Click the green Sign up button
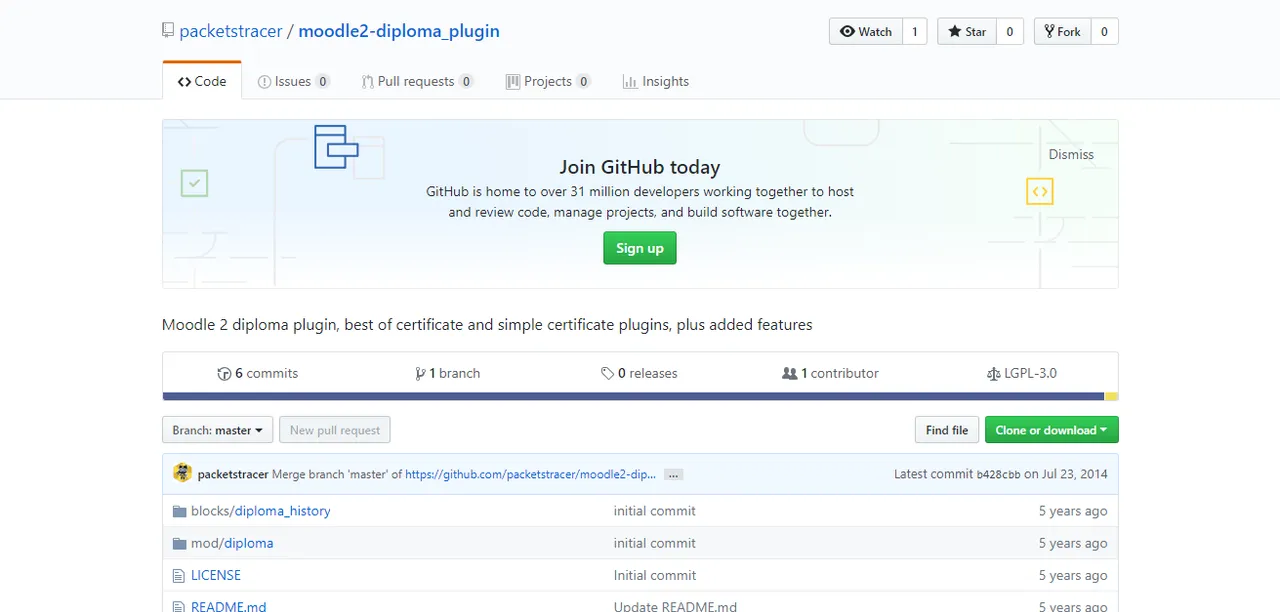This screenshot has width=1280, height=612. tap(640, 248)
